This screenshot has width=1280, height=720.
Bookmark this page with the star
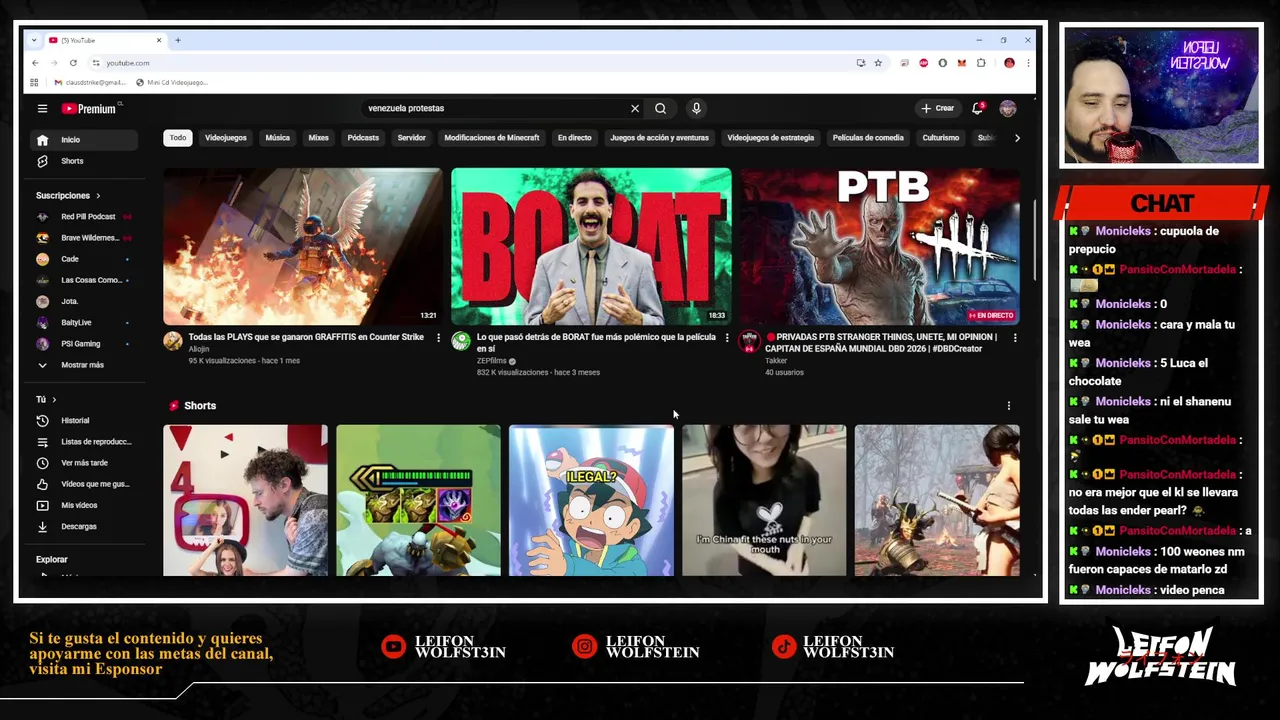(878, 63)
